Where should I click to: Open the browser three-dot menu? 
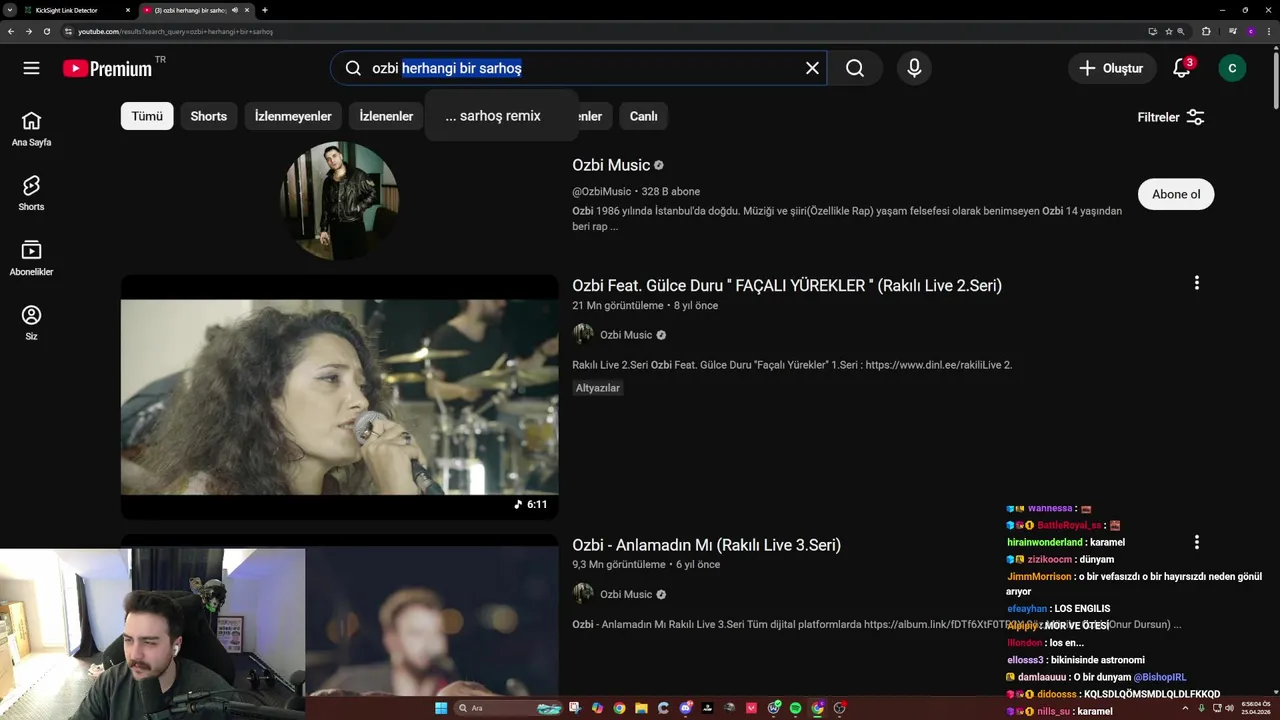click(1268, 31)
